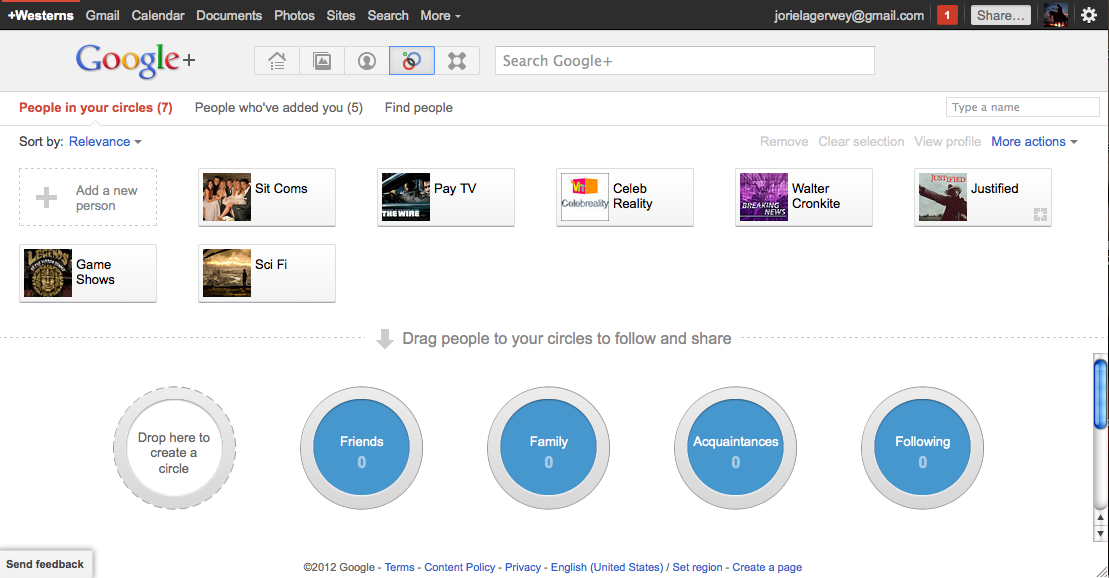Image resolution: width=1109 pixels, height=578 pixels.
Task: Select the Family circle
Action: tap(548, 448)
